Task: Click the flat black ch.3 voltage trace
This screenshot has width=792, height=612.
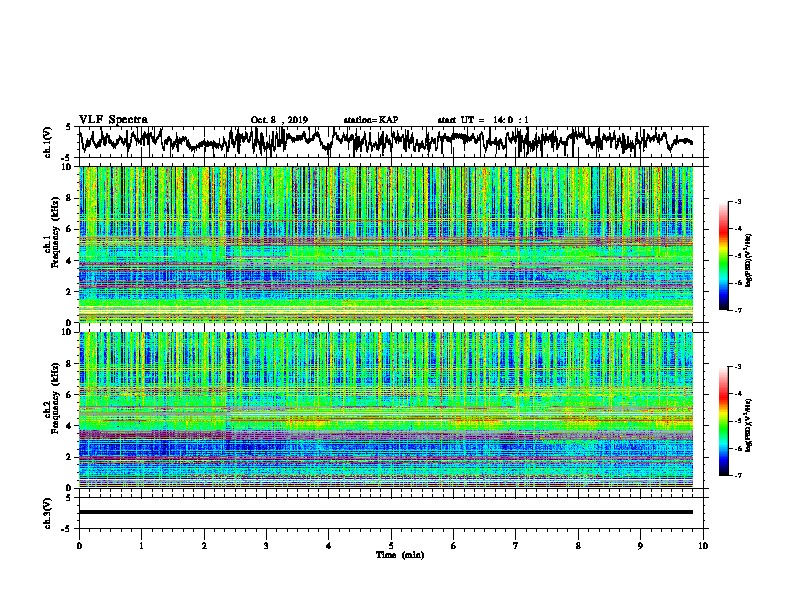Action: [x=386, y=512]
